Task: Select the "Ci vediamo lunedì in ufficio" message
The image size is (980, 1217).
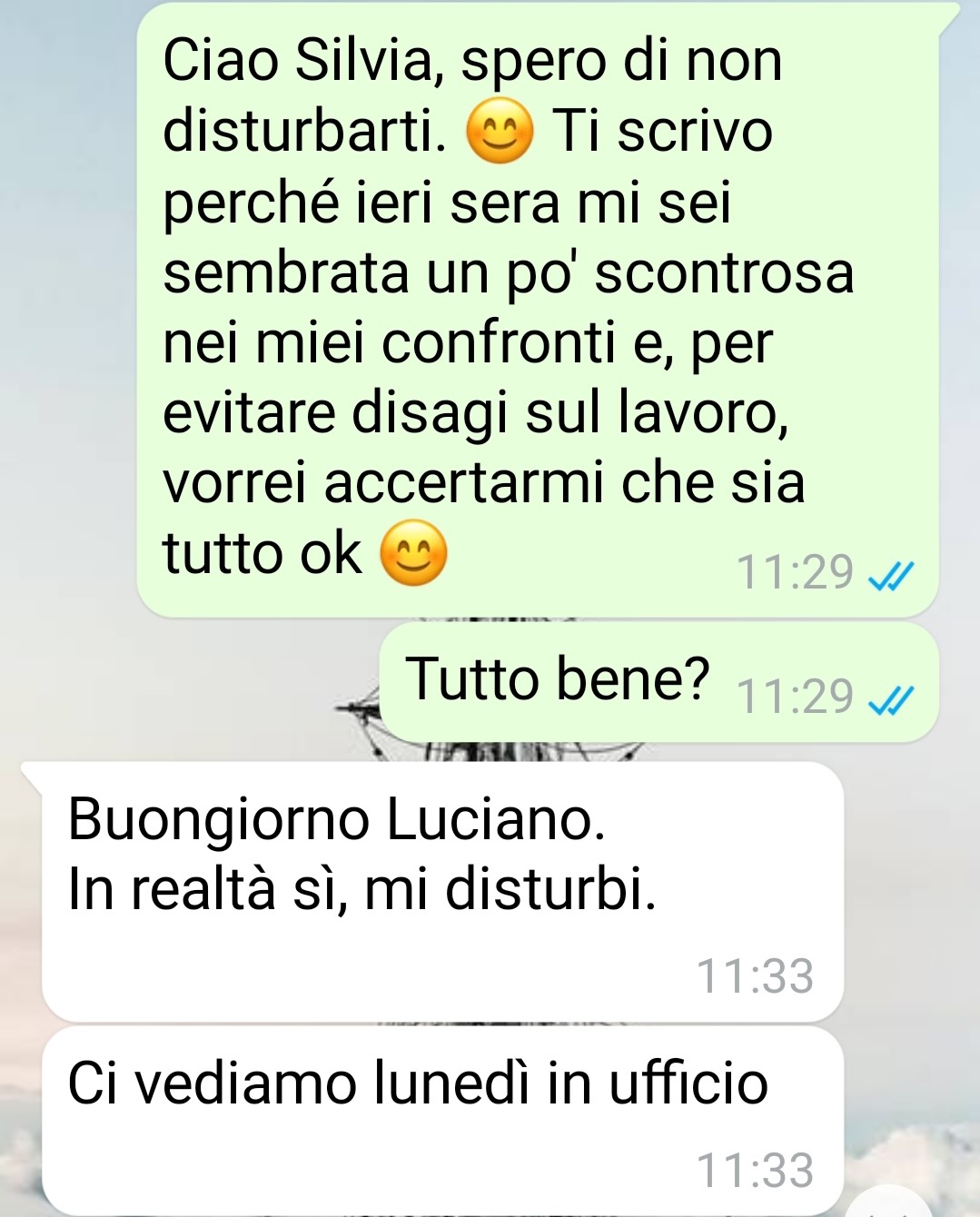Action: coord(442,1119)
